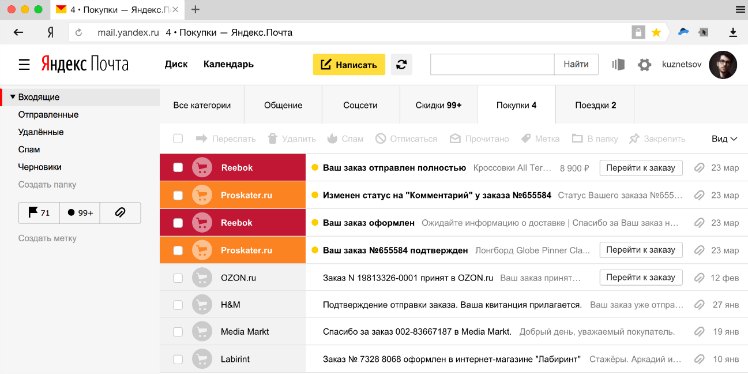Open the settings gear icon

tap(644, 64)
